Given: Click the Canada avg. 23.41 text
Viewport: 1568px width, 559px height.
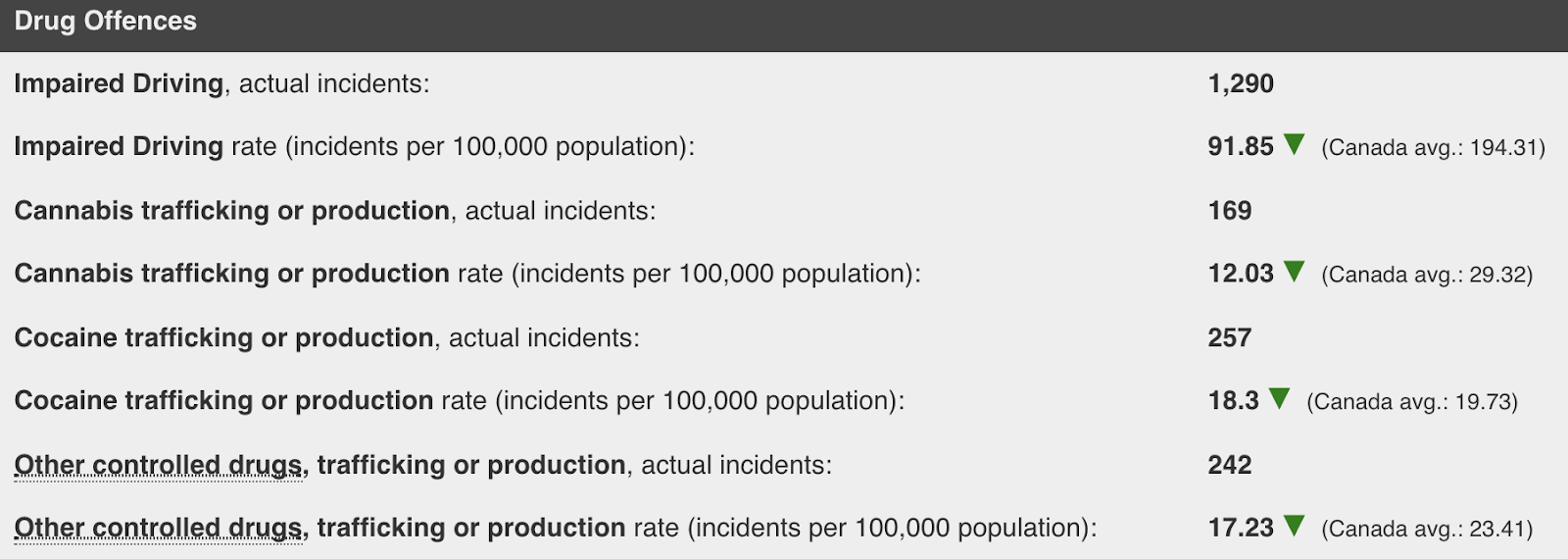Looking at the screenshot, I should point(1427,529).
